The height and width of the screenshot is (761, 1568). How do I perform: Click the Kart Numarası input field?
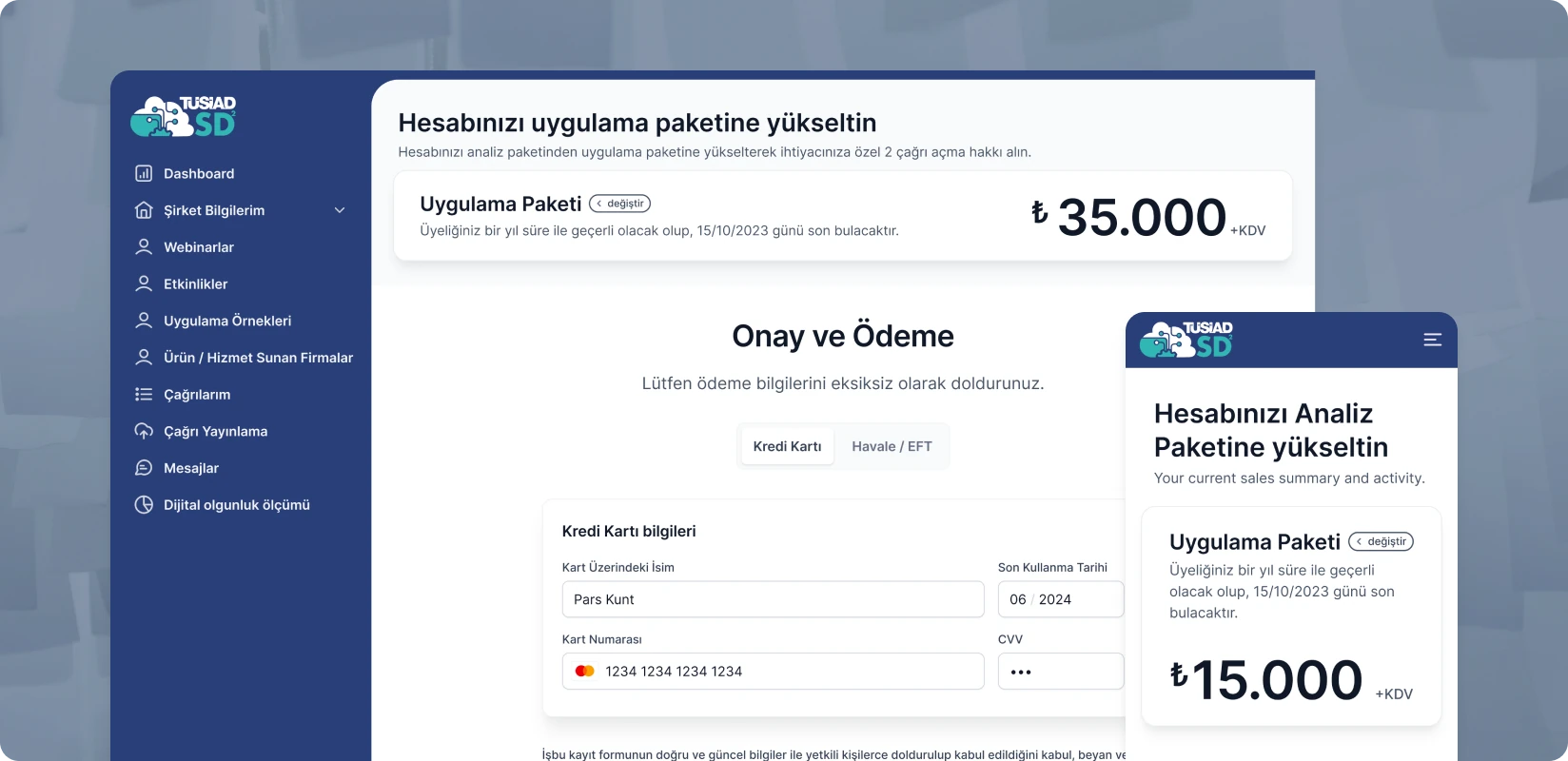pos(774,671)
